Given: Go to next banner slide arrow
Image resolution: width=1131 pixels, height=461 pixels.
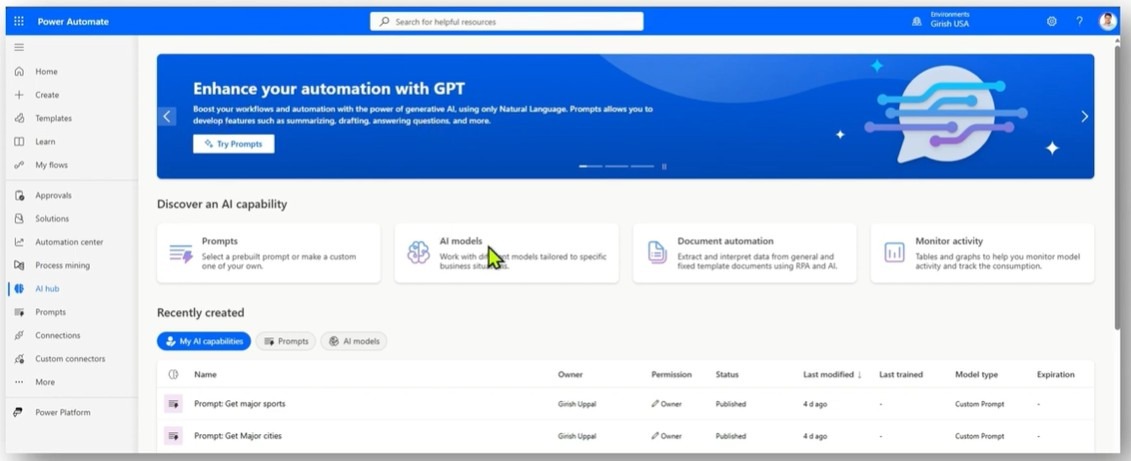Looking at the screenshot, I should pos(1084,117).
